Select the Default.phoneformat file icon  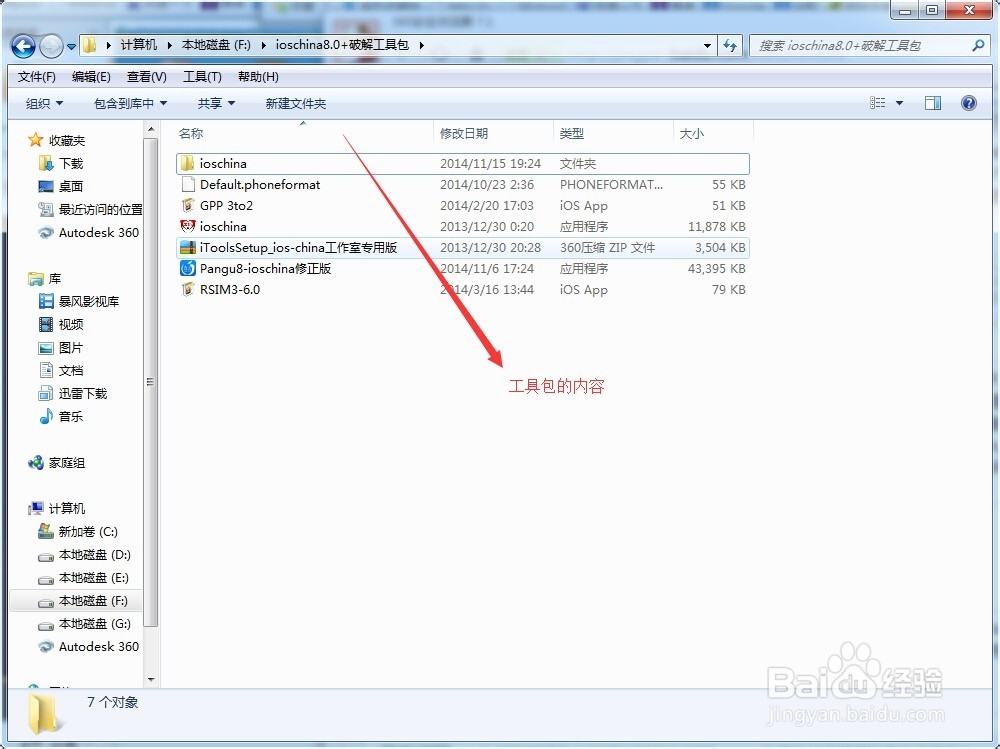pyautogui.click(x=188, y=184)
